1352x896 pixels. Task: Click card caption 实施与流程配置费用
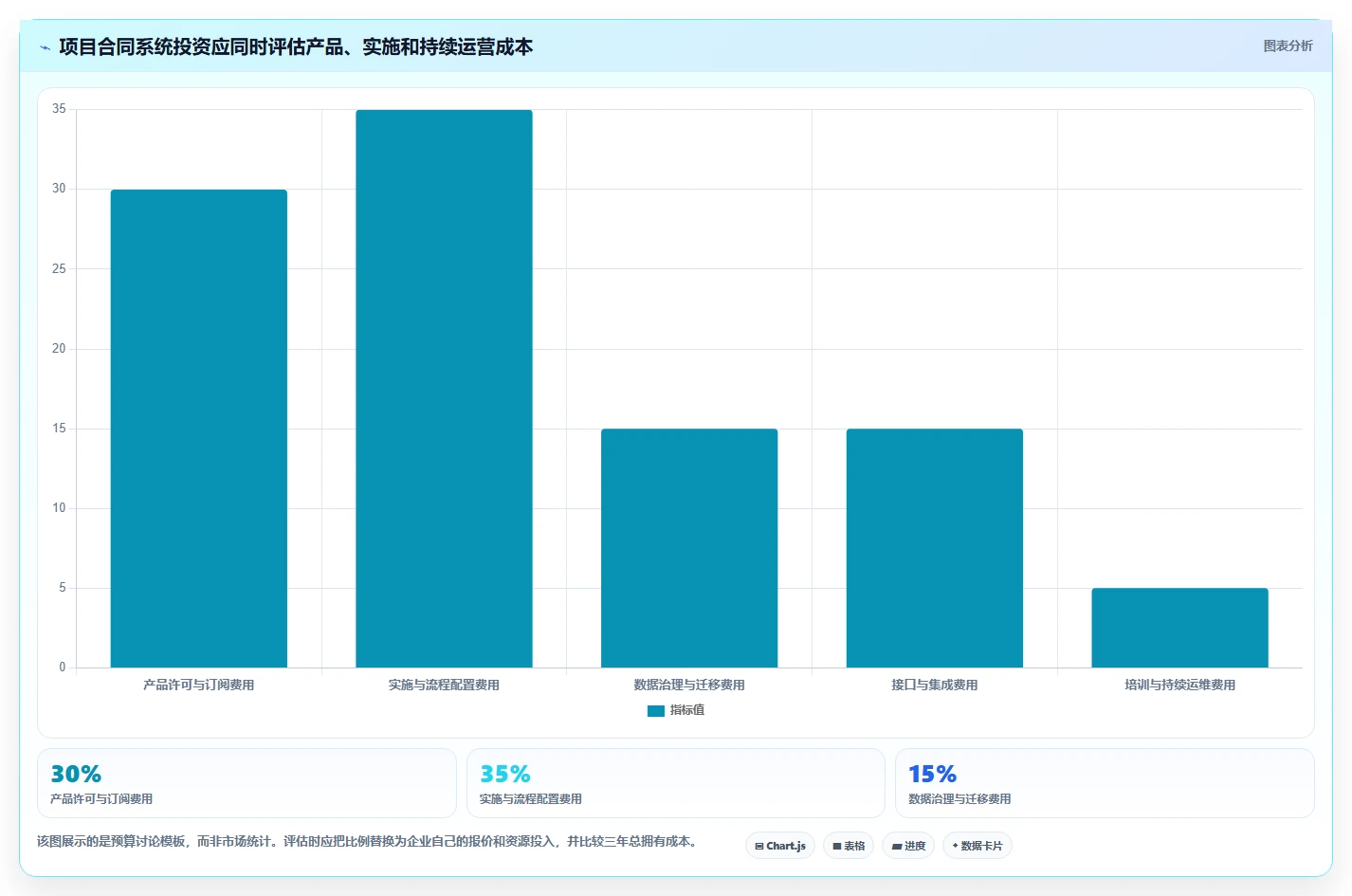point(531,799)
